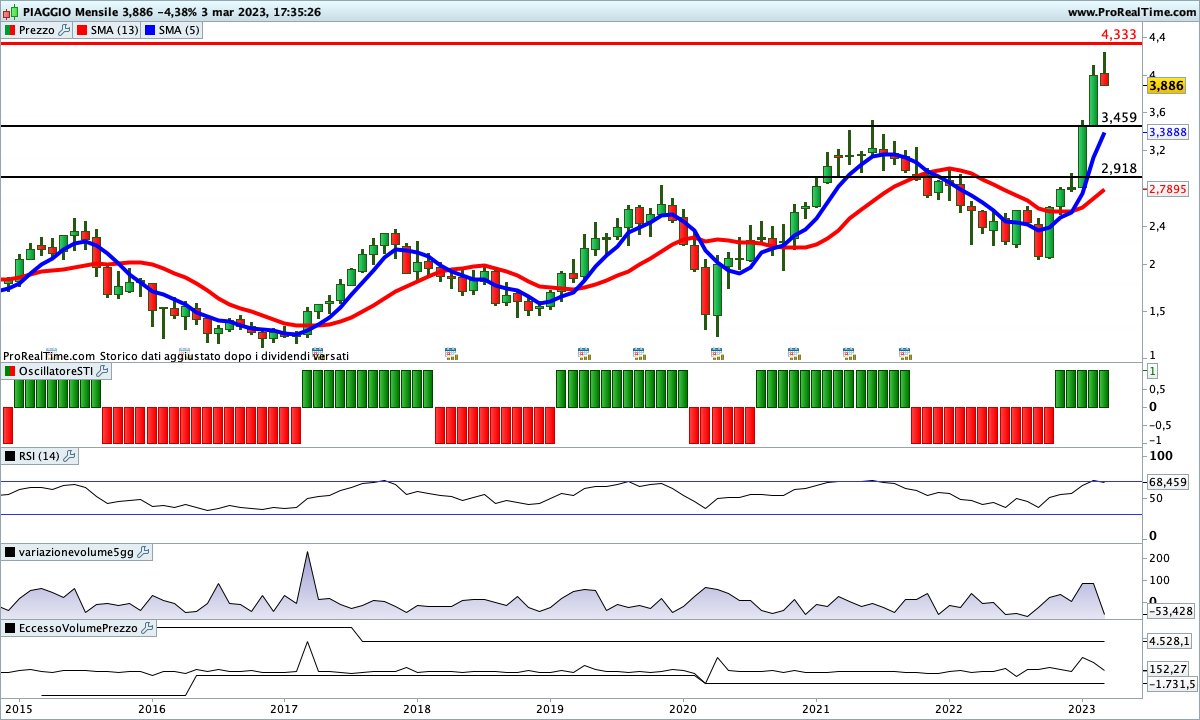Open the OscillatoreSTI settings wrench

[x=102, y=371]
